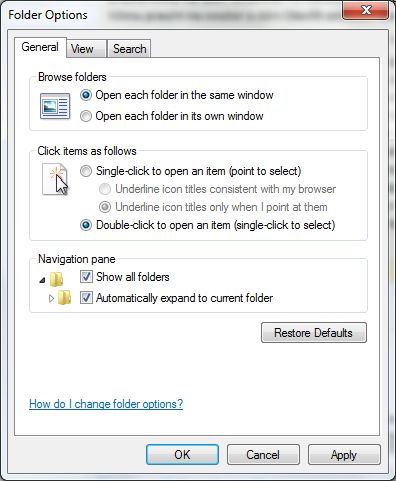Switch to the View tab
Viewport: 396px width, 481px height.
tap(82, 49)
